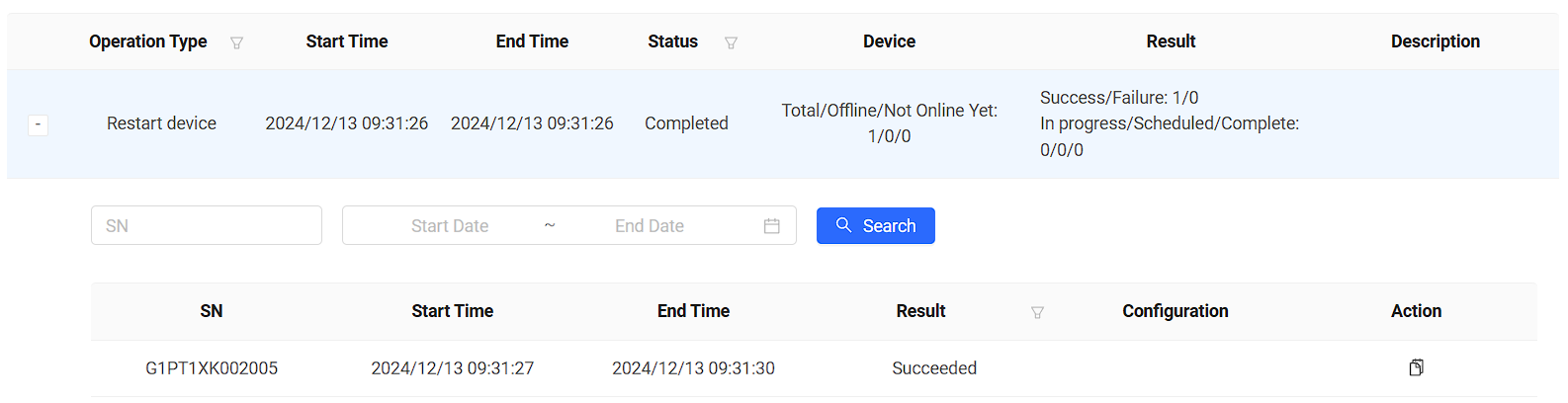Click the SN column header in sub-table
Viewport: 1568px width, 403px height.
tap(212, 311)
